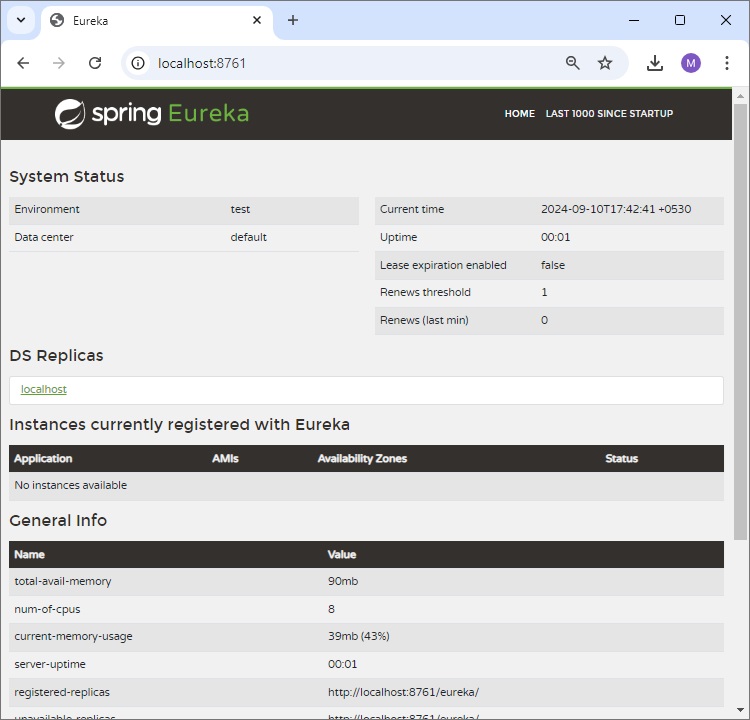Screen dimensions: 750x720
Task: Open LAST 1000 SINCE STARTUP page
Action: [609, 114]
